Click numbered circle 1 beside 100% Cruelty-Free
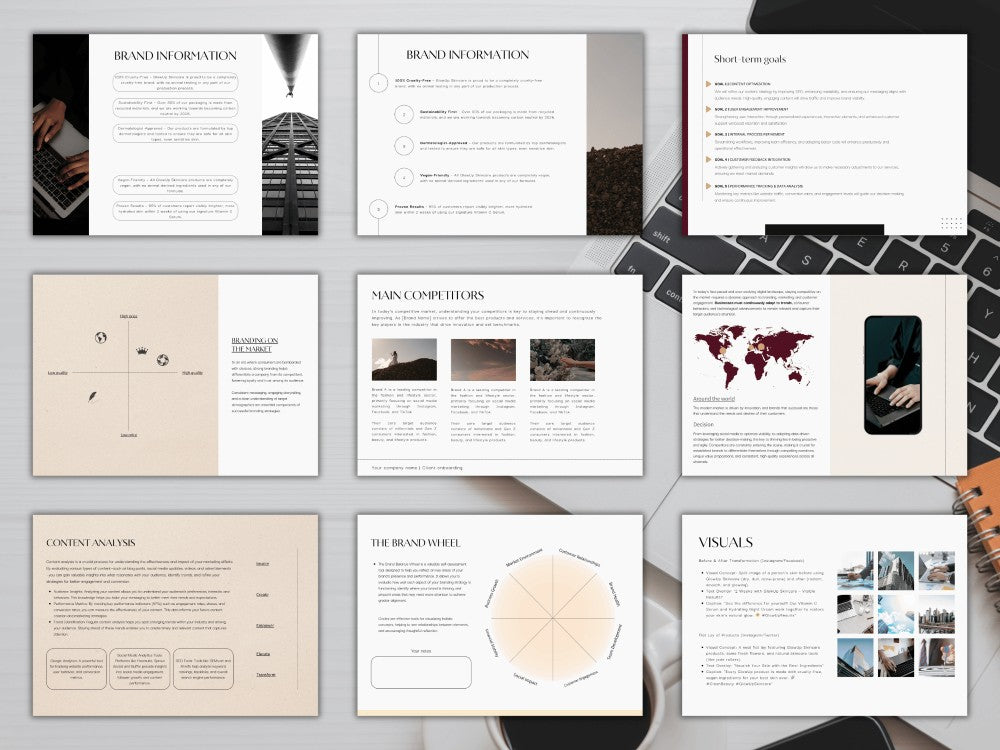 376,85
